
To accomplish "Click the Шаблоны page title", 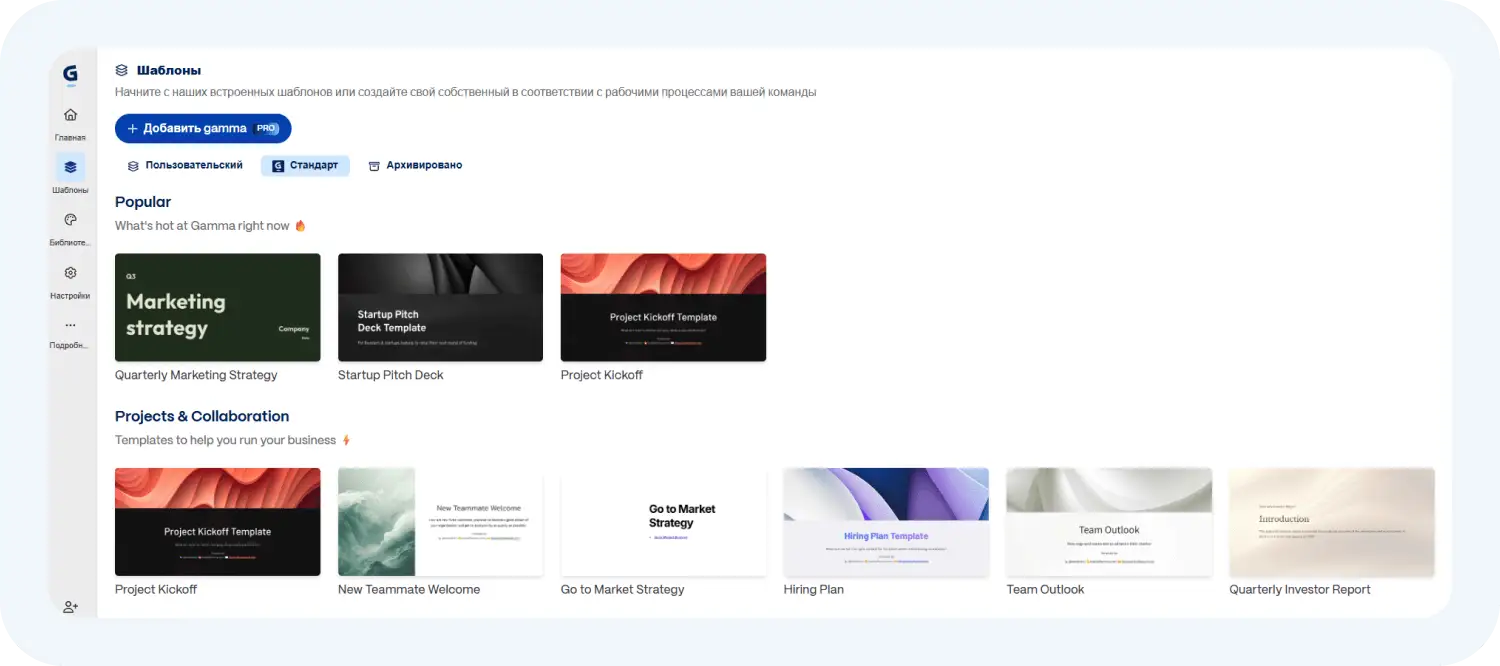I will tap(169, 71).
